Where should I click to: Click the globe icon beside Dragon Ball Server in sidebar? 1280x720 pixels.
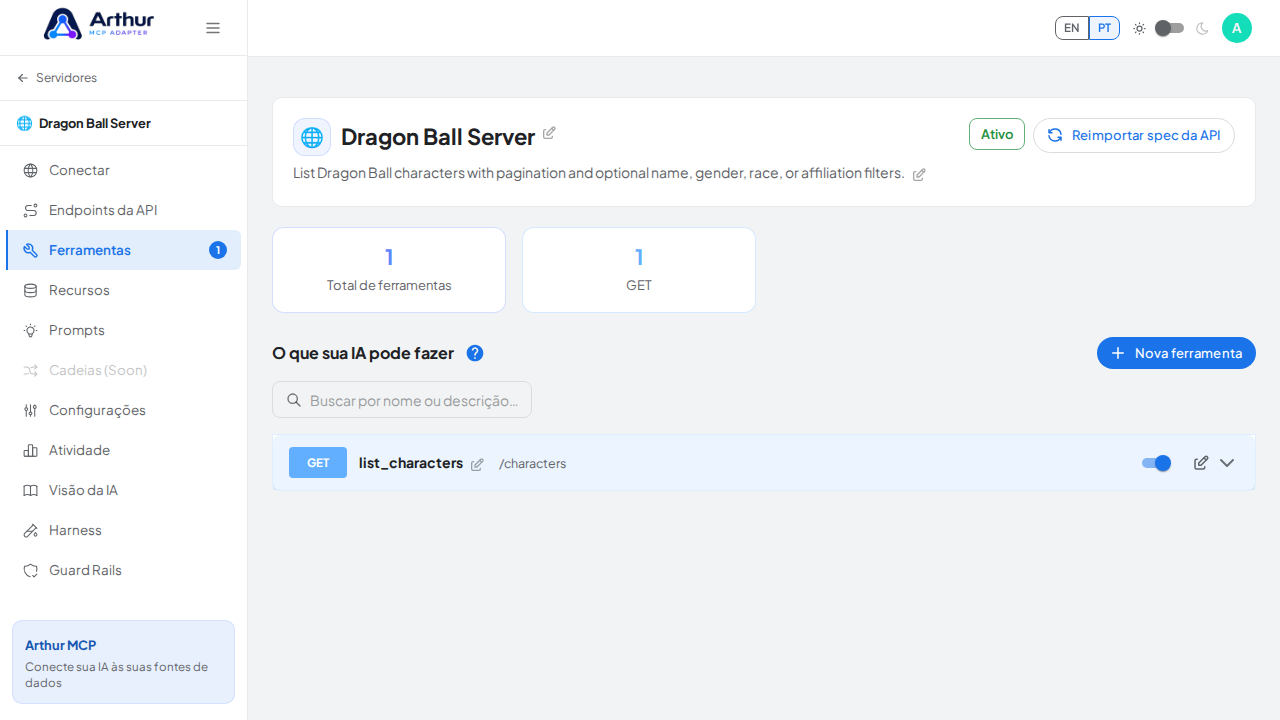pos(24,123)
